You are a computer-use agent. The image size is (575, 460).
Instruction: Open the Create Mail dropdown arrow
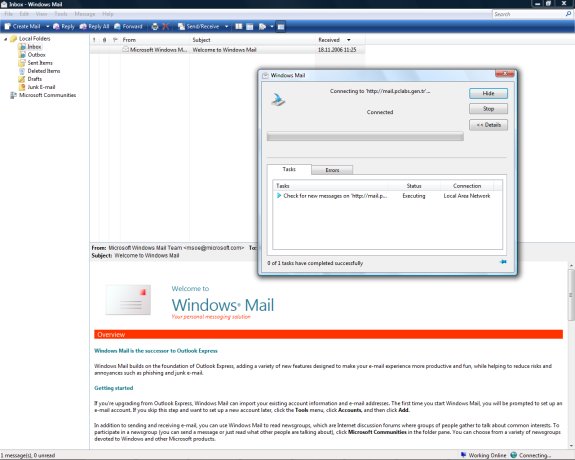click(47, 26)
